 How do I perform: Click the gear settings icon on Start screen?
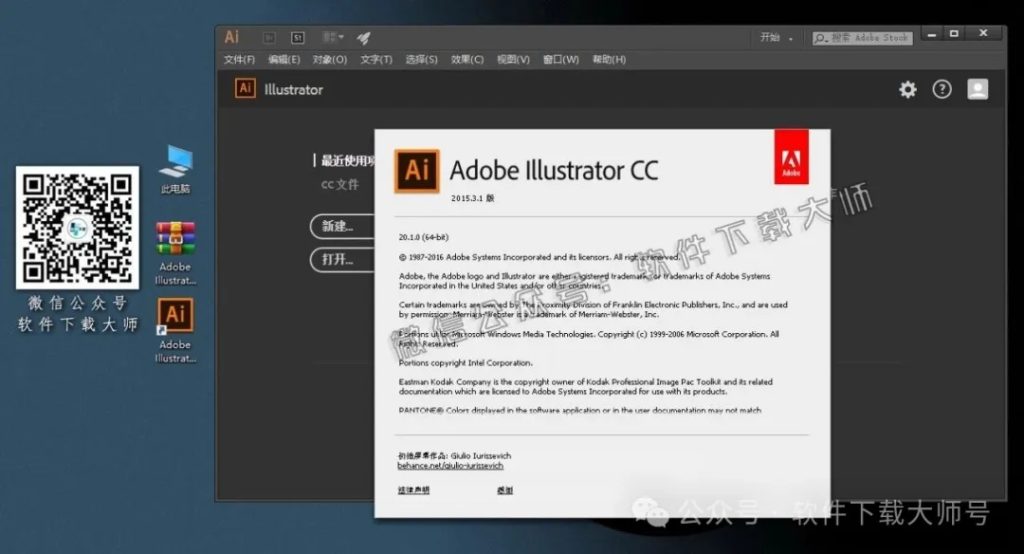(908, 90)
